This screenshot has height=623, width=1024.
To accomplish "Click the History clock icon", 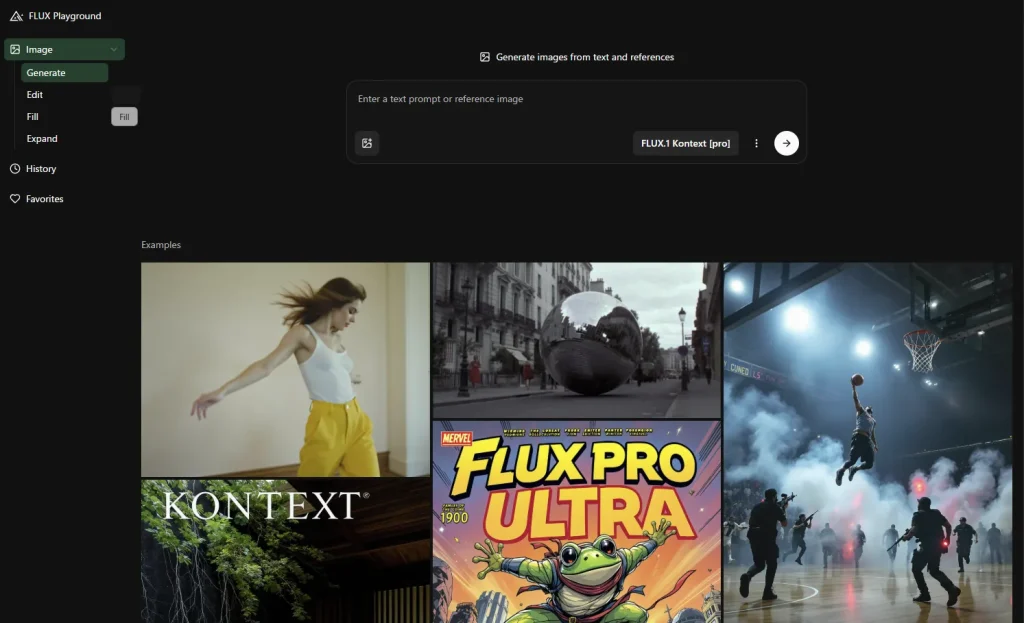I will [15, 169].
